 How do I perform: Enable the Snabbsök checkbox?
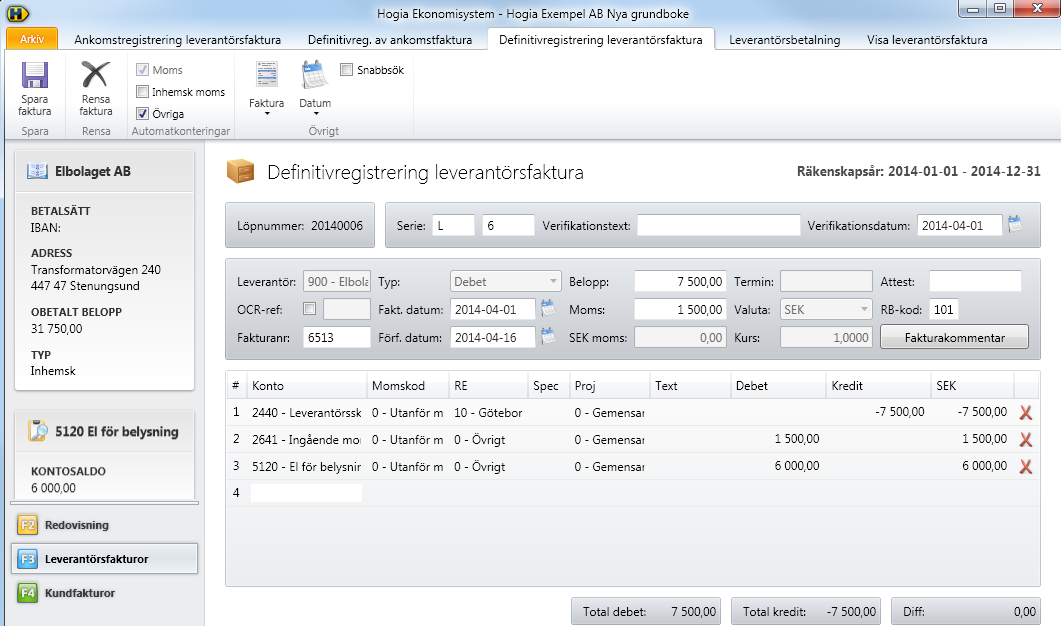pyautogui.click(x=346, y=70)
